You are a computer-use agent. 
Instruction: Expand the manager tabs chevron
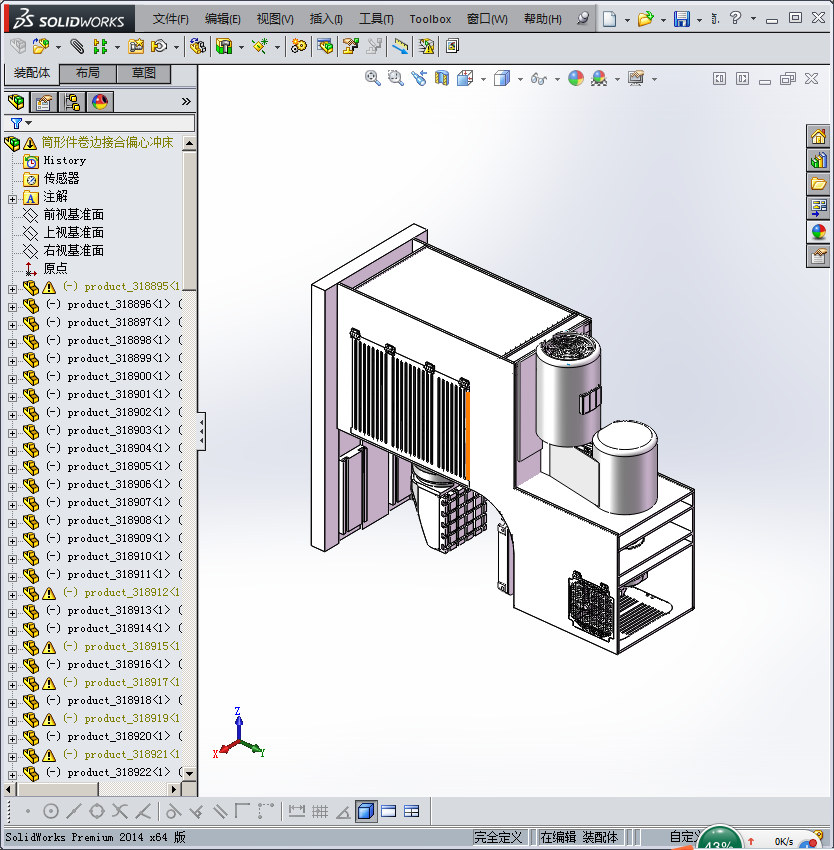tap(186, 101)
